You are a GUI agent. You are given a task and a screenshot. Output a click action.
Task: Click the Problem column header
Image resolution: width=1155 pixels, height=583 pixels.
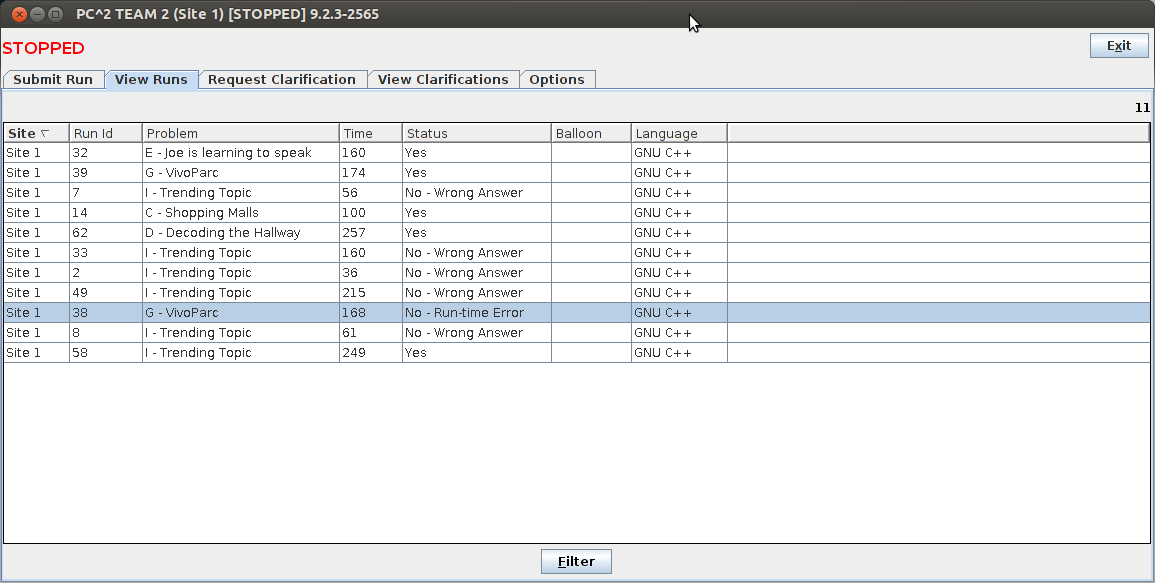[x=240, y=133]
